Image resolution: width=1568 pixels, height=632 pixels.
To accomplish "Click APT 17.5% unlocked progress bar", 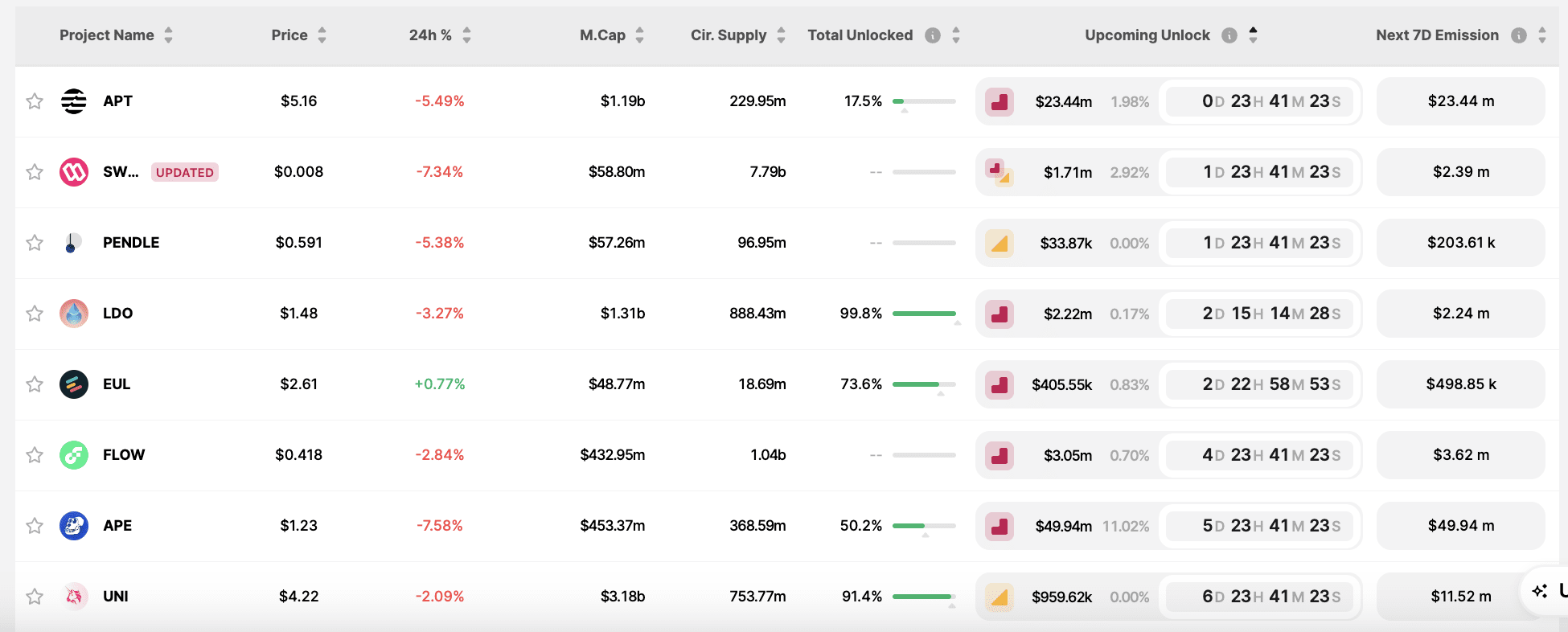I will [x=924, y=101].
